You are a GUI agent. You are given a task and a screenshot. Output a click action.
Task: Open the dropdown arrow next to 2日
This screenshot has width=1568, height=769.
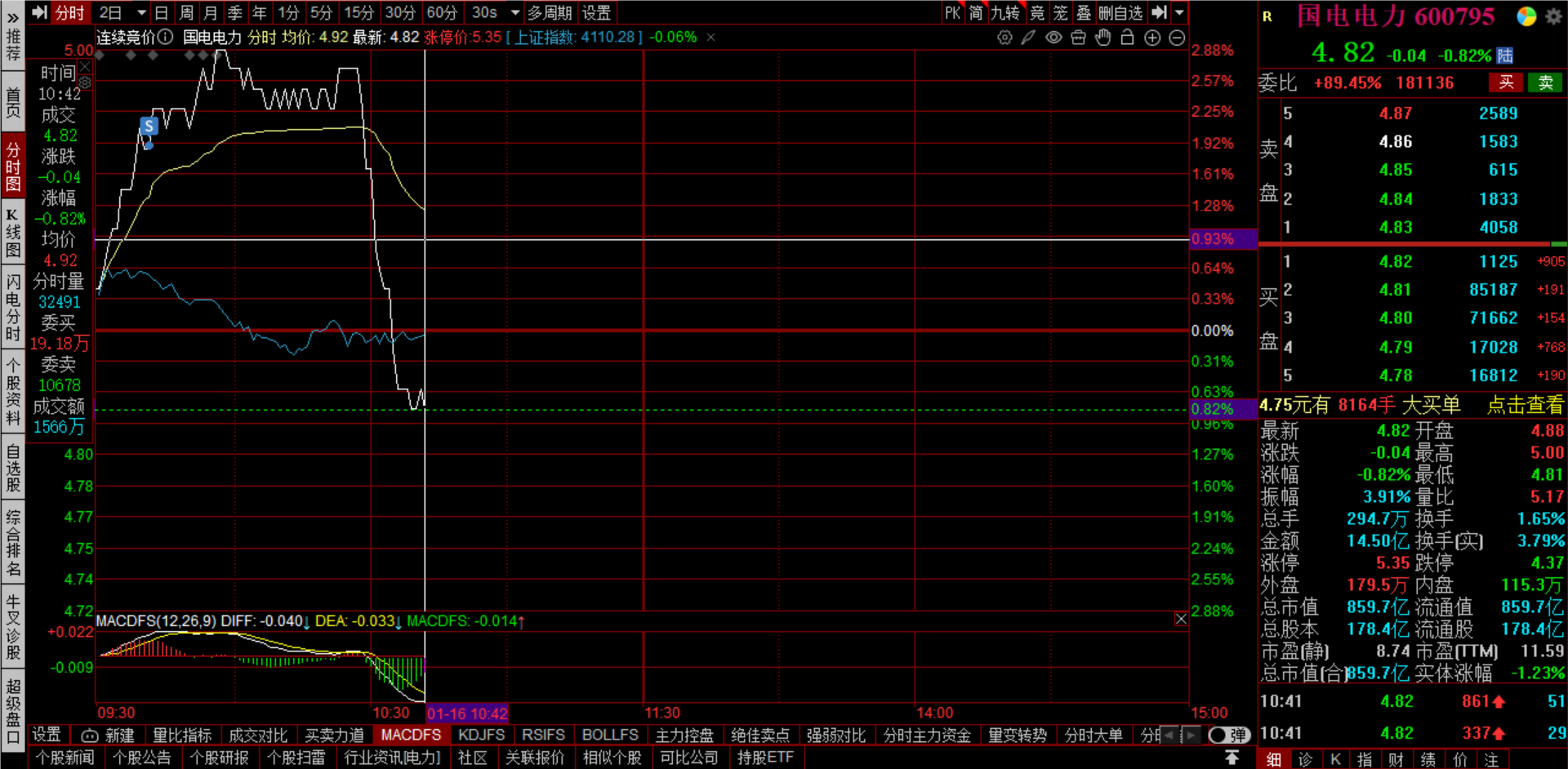pyautogui.click(x=141, y=13)
